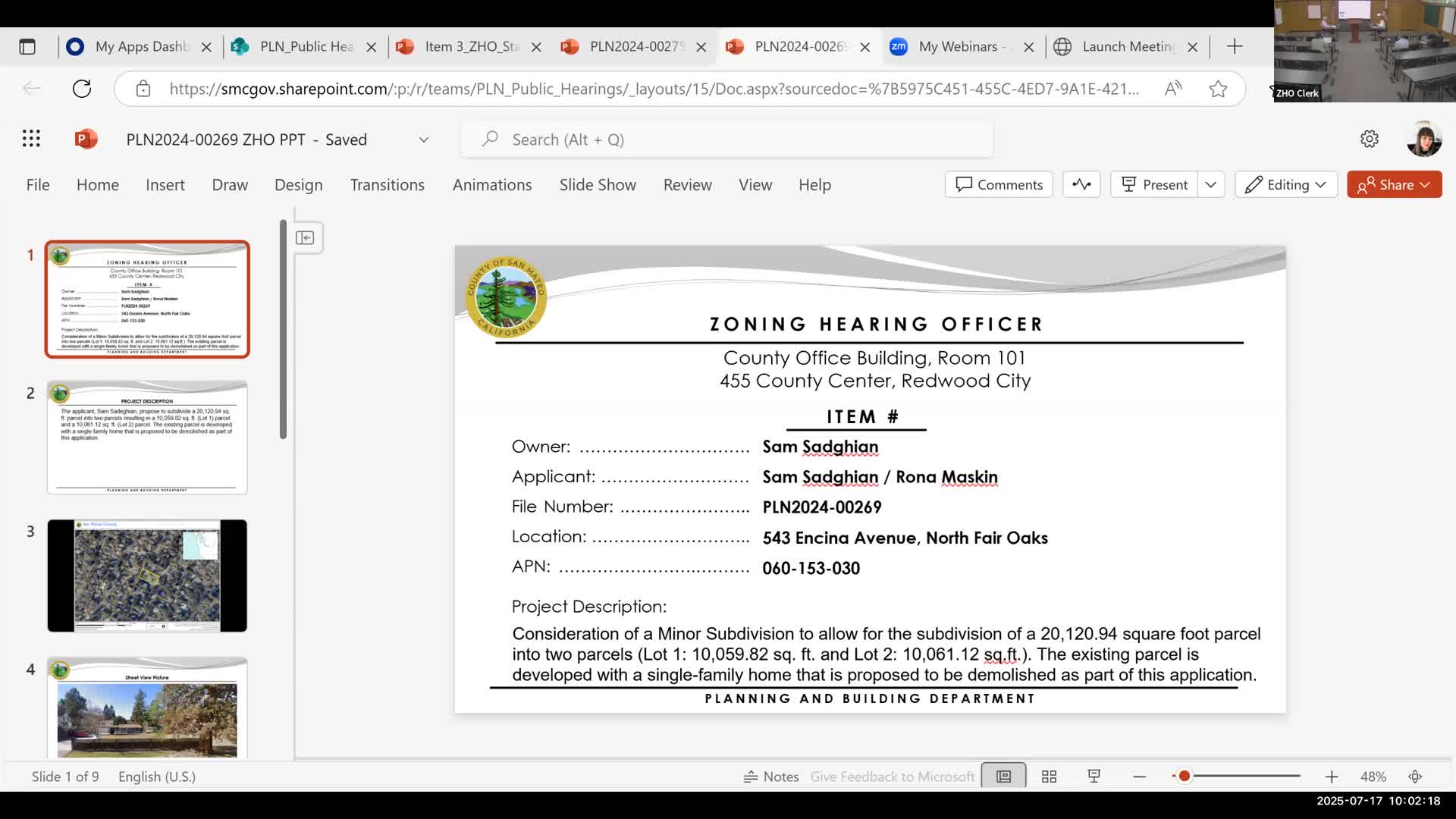Toggle the Notes pane

tap(770, 776)
